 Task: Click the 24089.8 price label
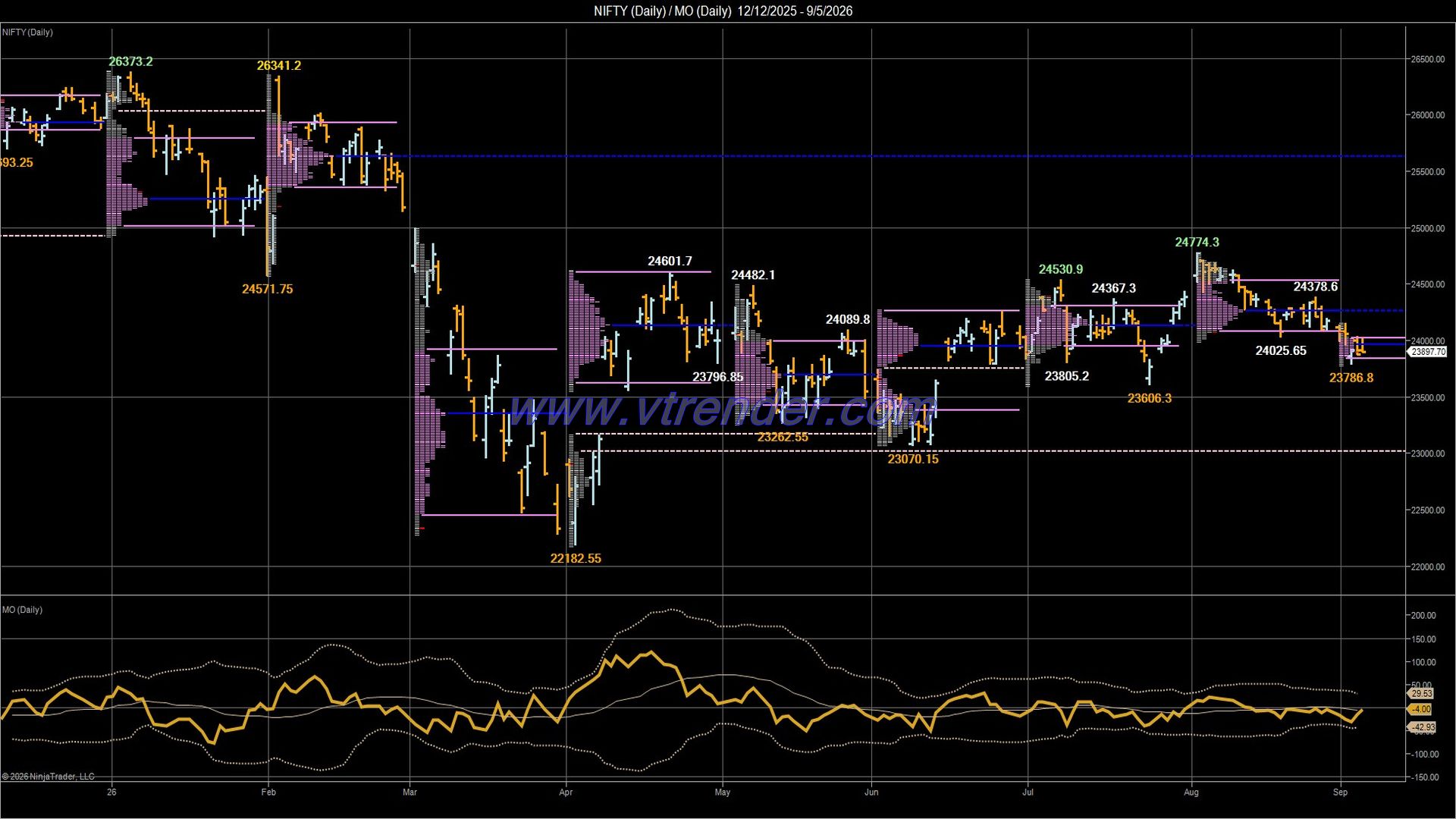coord(848,319)
